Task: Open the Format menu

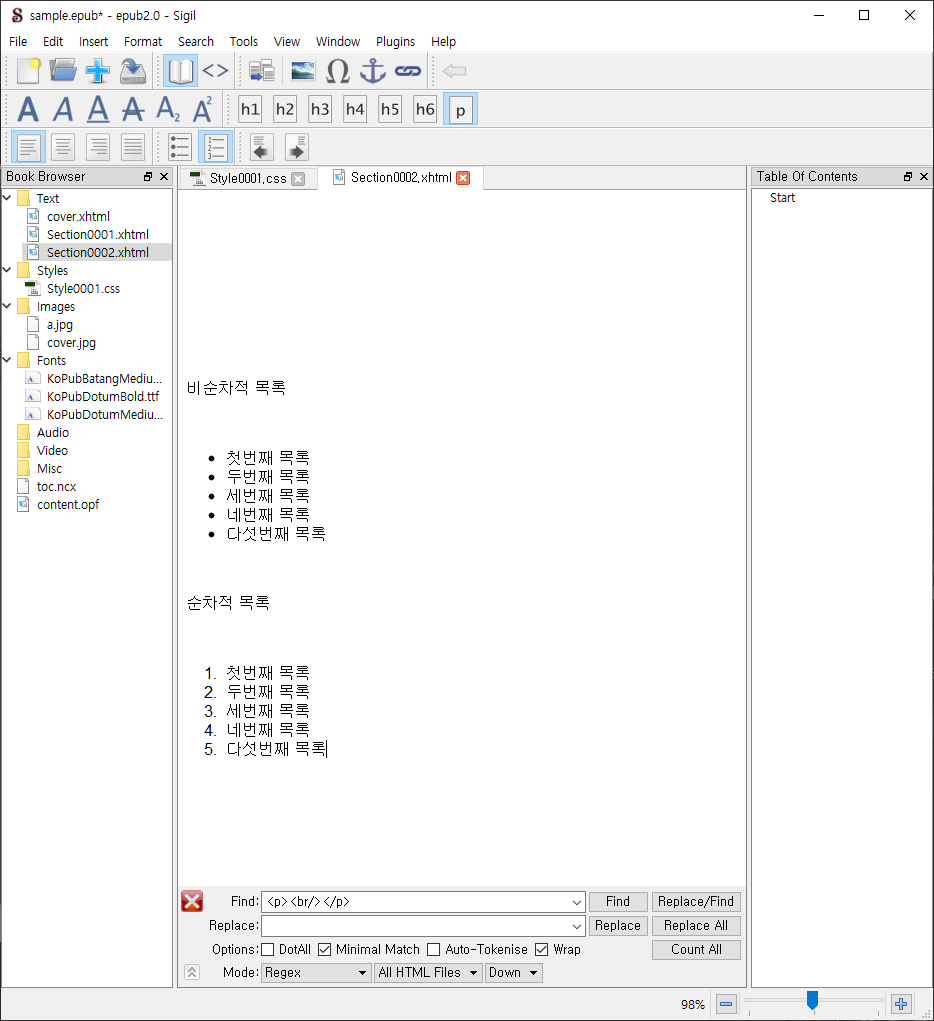Action: click(x=143, y=42)
